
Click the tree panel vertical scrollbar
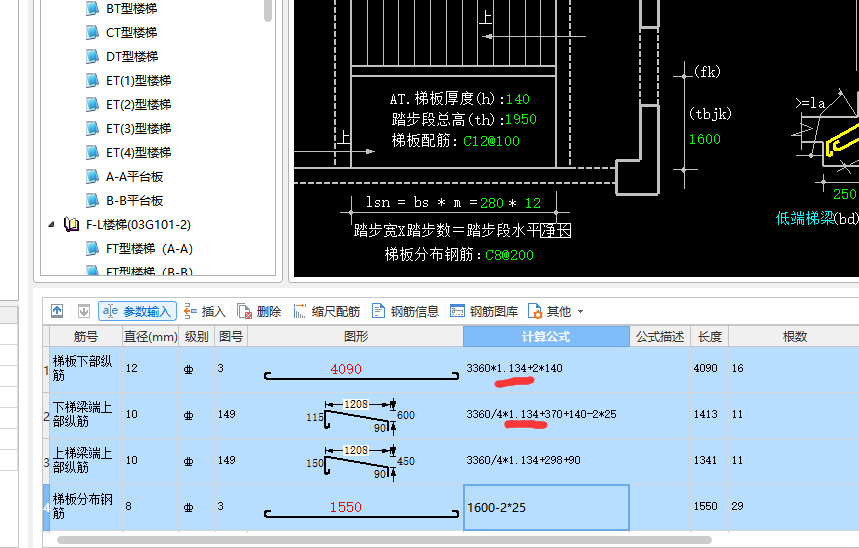(268, 10)
